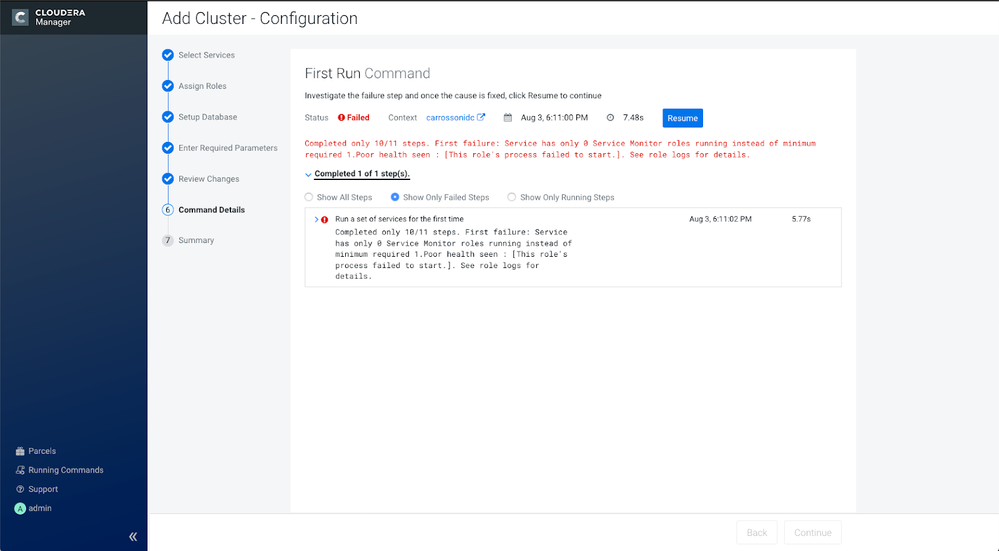Open the Support menu in sidebar
The image size is (999, 551).
click(x=36, y=489)
